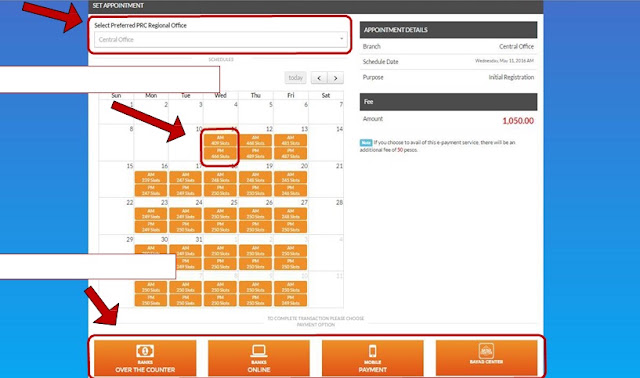
Task: Select the PM slot on Thursday the 19th
Action: click(256, 190)
